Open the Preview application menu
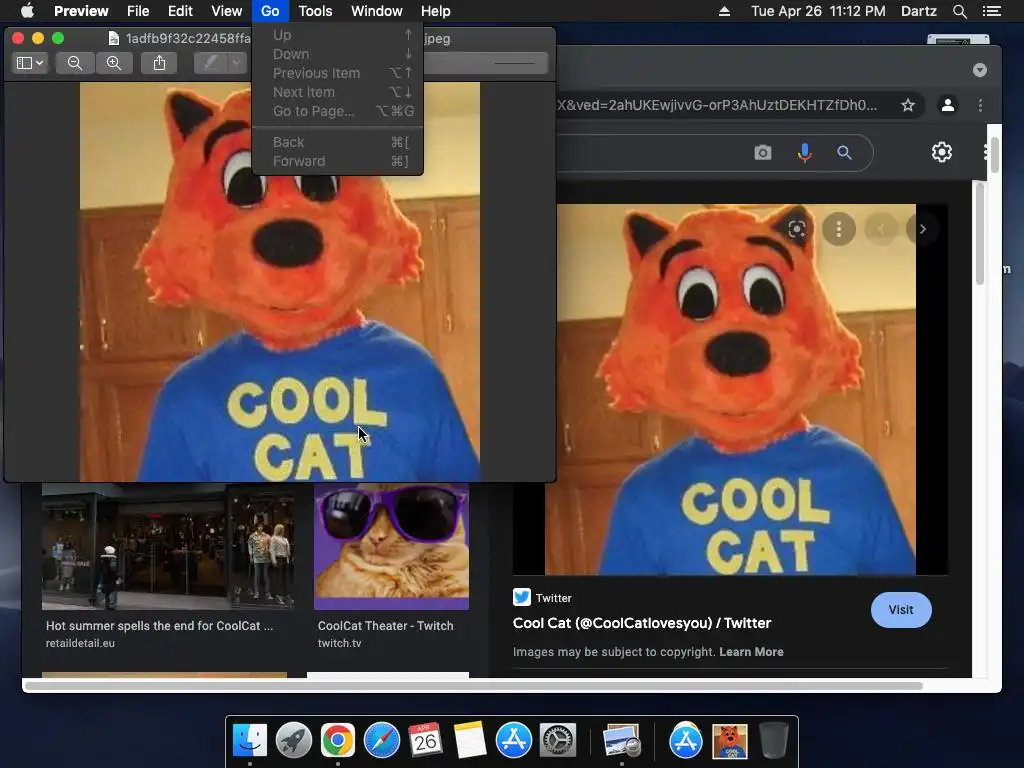The image size is (1024, 768). click(x=81, y=11)
